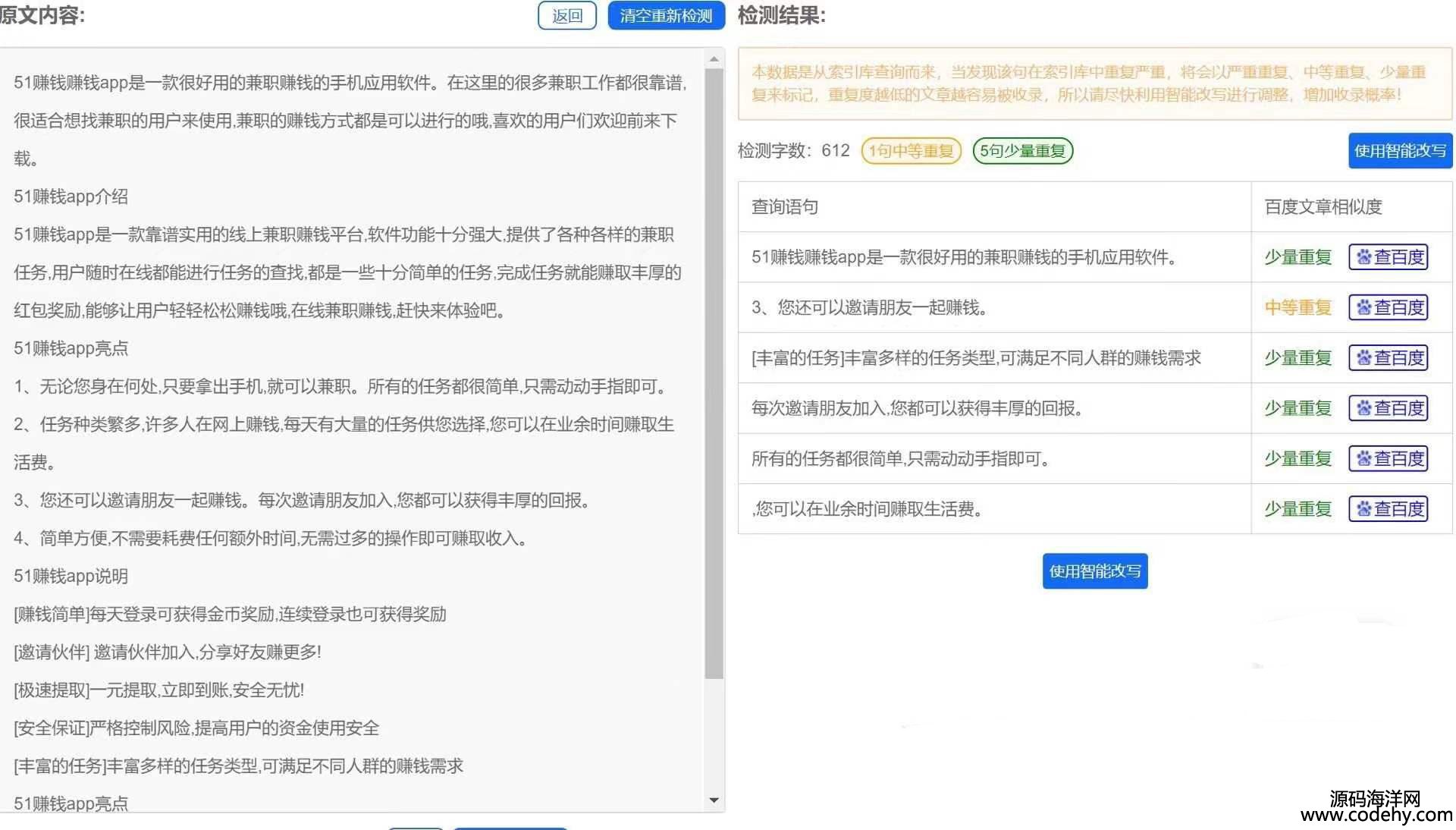The width and height of the screenshot is (1456, 830).
Task: Click query sentence ,您可以在业余时间赚取生活费。
Action: (x=868, y=508)
